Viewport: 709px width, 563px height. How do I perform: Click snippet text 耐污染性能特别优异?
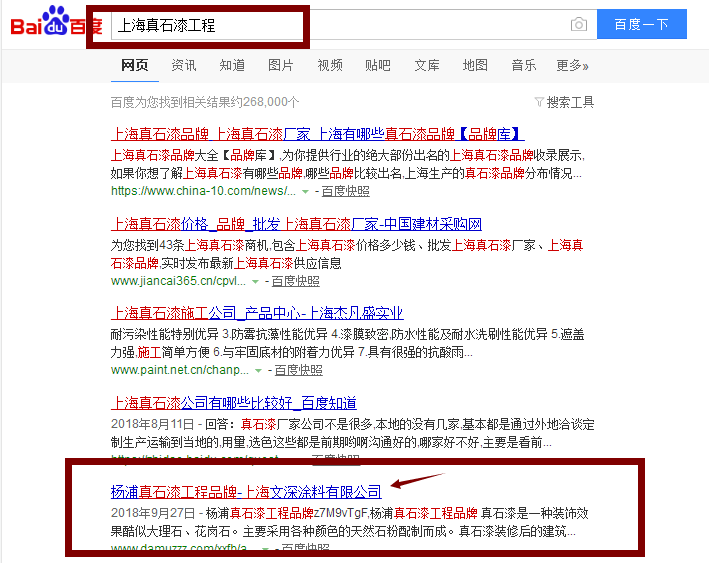click(x=165, y=335)
